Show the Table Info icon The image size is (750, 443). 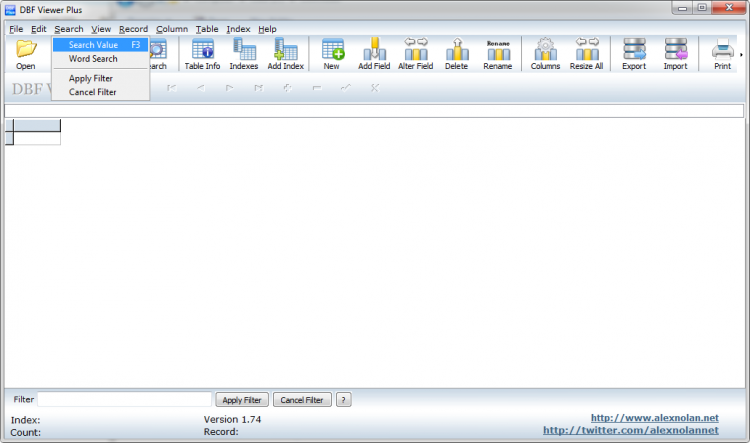coord(202,54)
